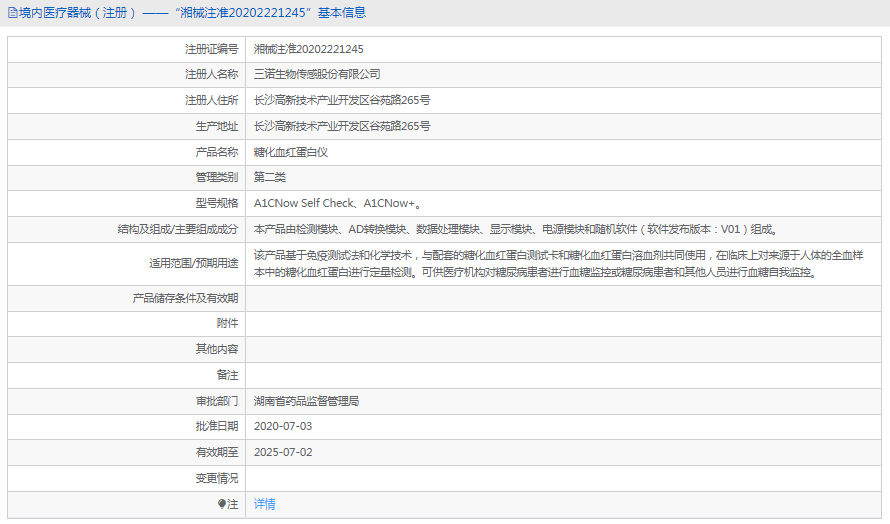890x524 pixels.
Task: Click the 注册人住所 row label
Action: click(x=212, y=100)
